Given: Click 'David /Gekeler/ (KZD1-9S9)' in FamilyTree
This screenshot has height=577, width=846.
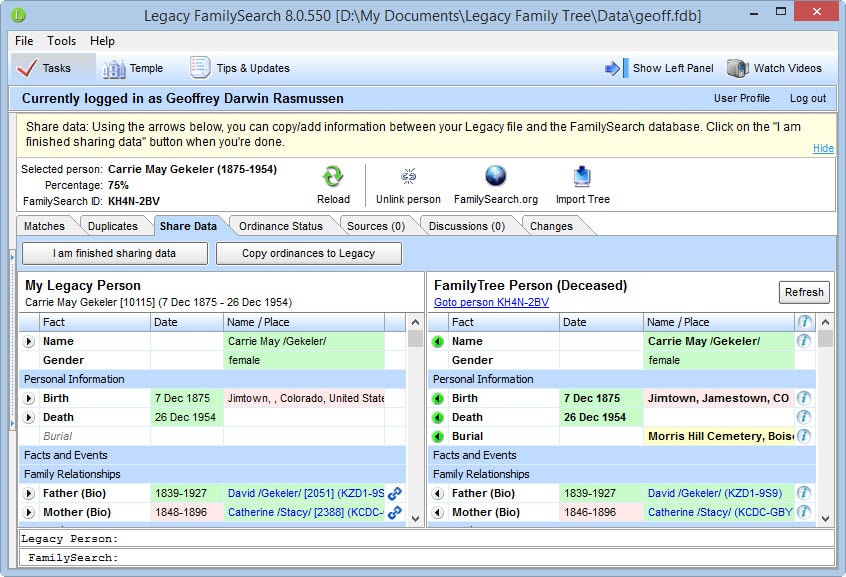Looking at the screenshot, I should (x=714, y=493).
